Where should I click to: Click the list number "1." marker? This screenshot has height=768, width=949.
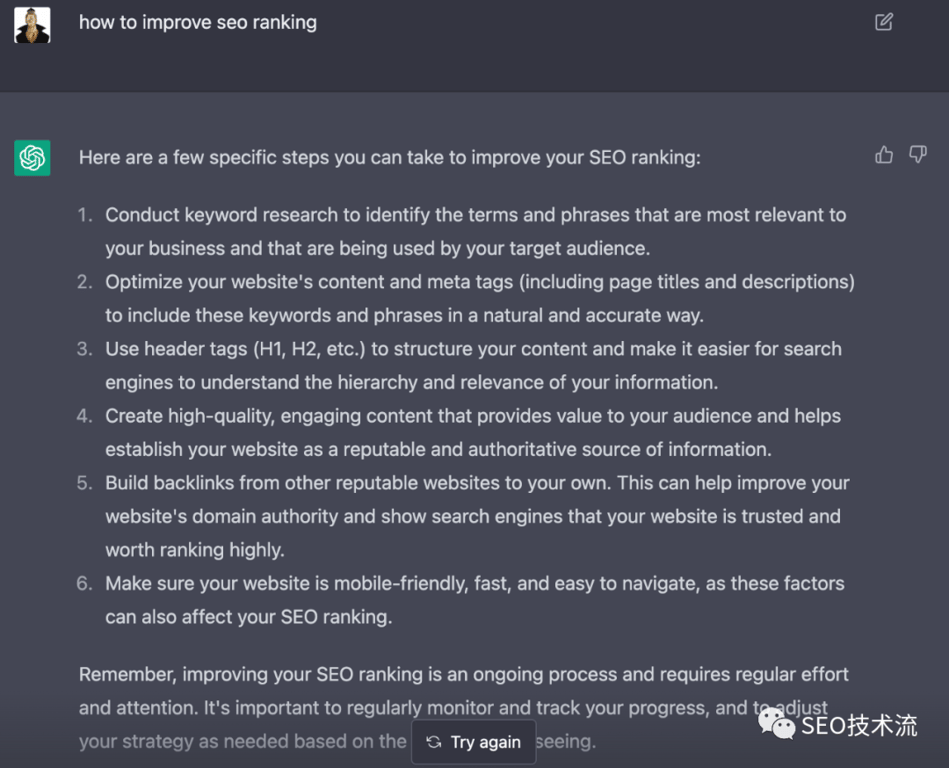tap(85, 215)
